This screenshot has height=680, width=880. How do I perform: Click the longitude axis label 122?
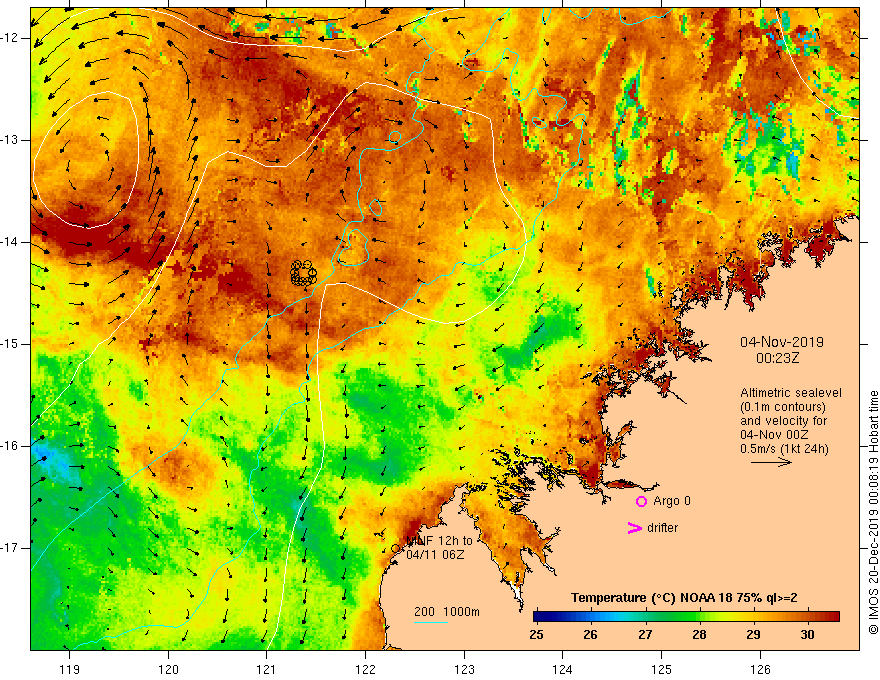[x=365, y=669]
